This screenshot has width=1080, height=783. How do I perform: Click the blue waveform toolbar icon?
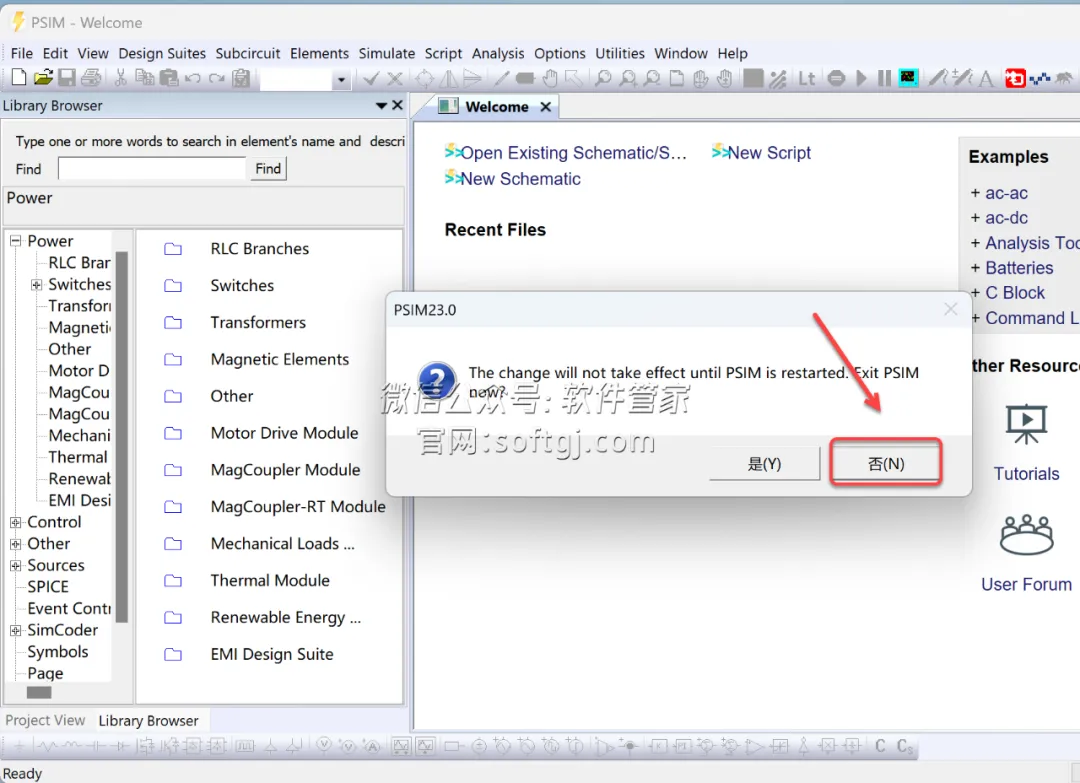coord(1040,79)
